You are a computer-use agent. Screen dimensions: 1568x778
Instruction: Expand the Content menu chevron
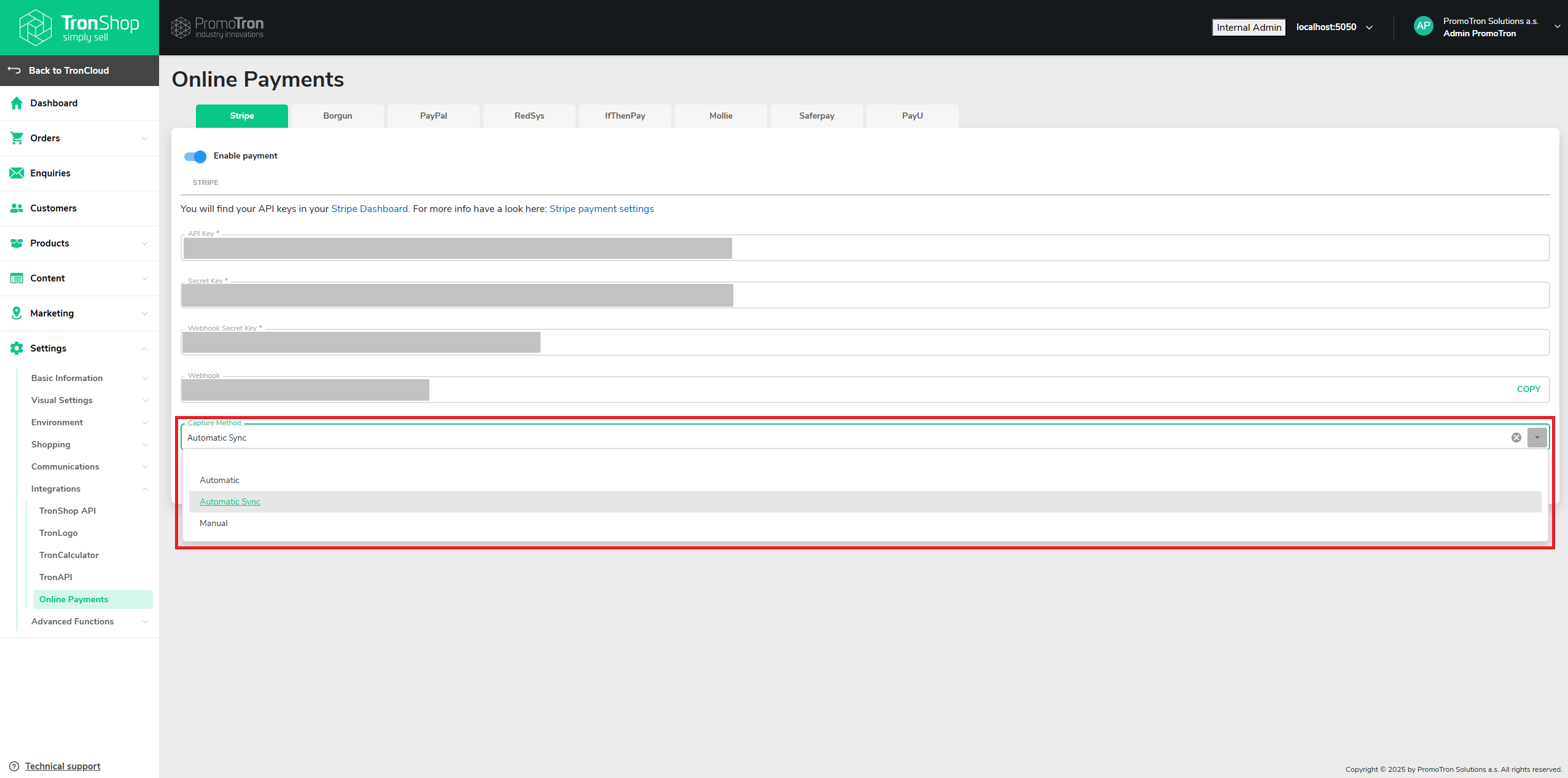[x=144, y=278]
